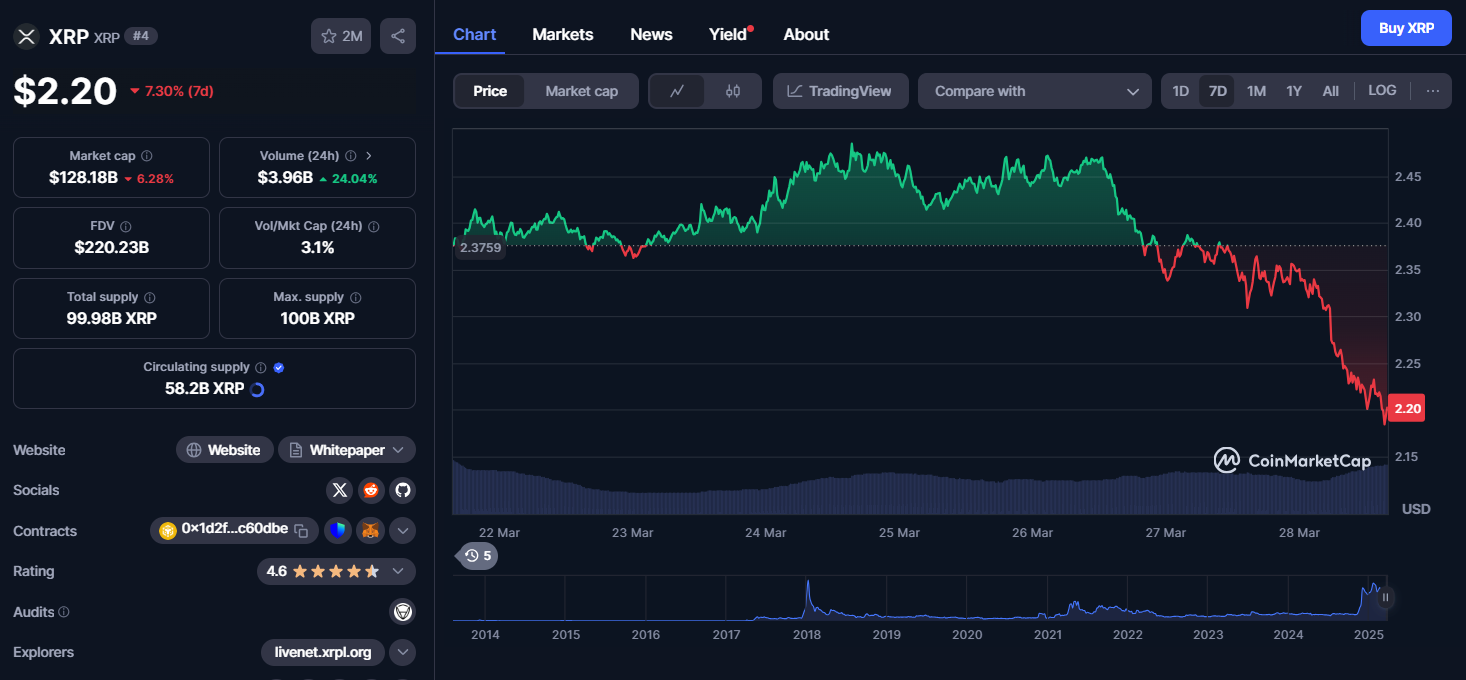Image resolution: width=1466 pixels, height=680 pixels.
Task: Open livenet.xrpl.org explorer link
Action: (323, 652)
